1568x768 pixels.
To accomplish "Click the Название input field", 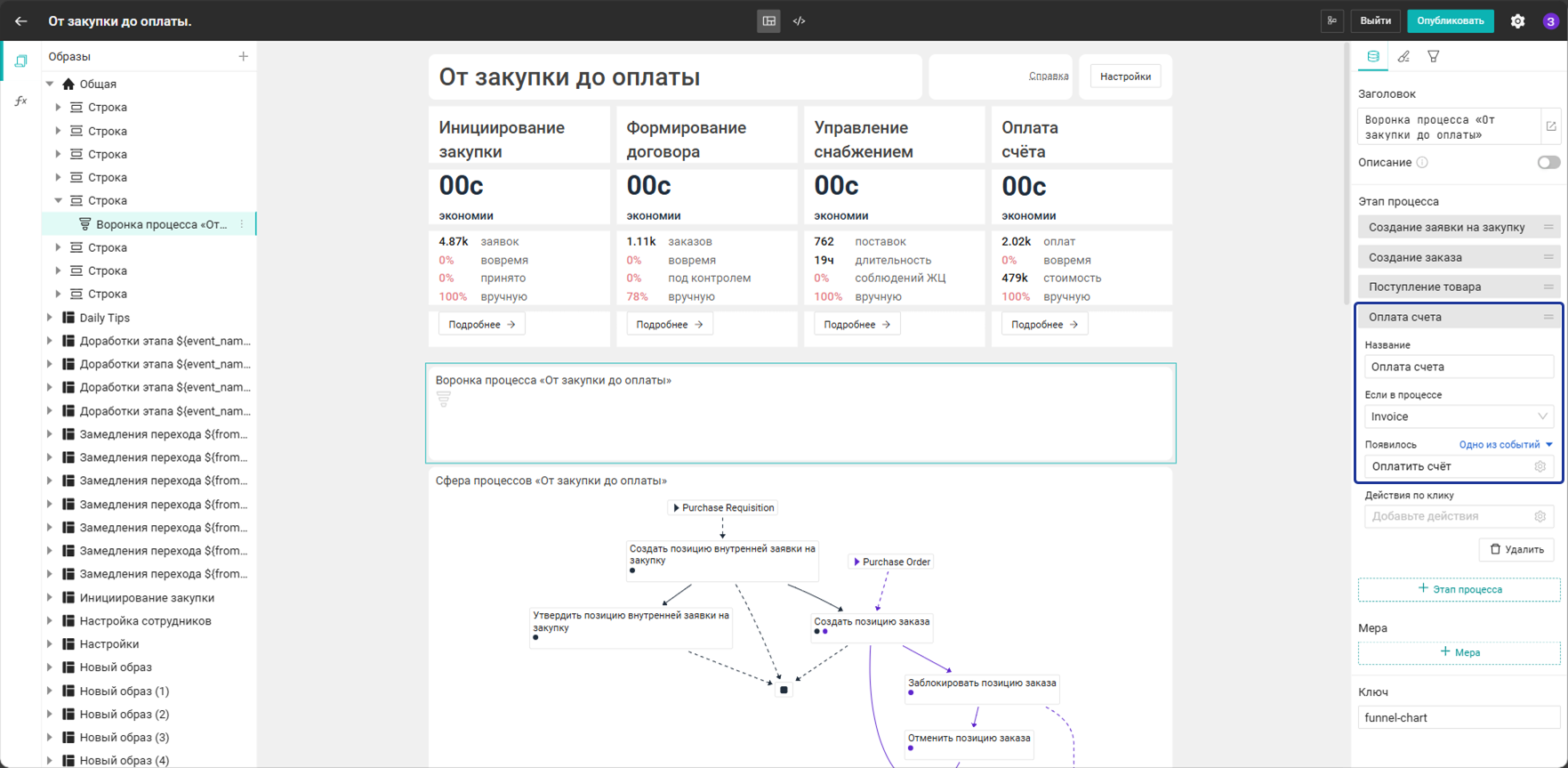I will (1459, 367).
